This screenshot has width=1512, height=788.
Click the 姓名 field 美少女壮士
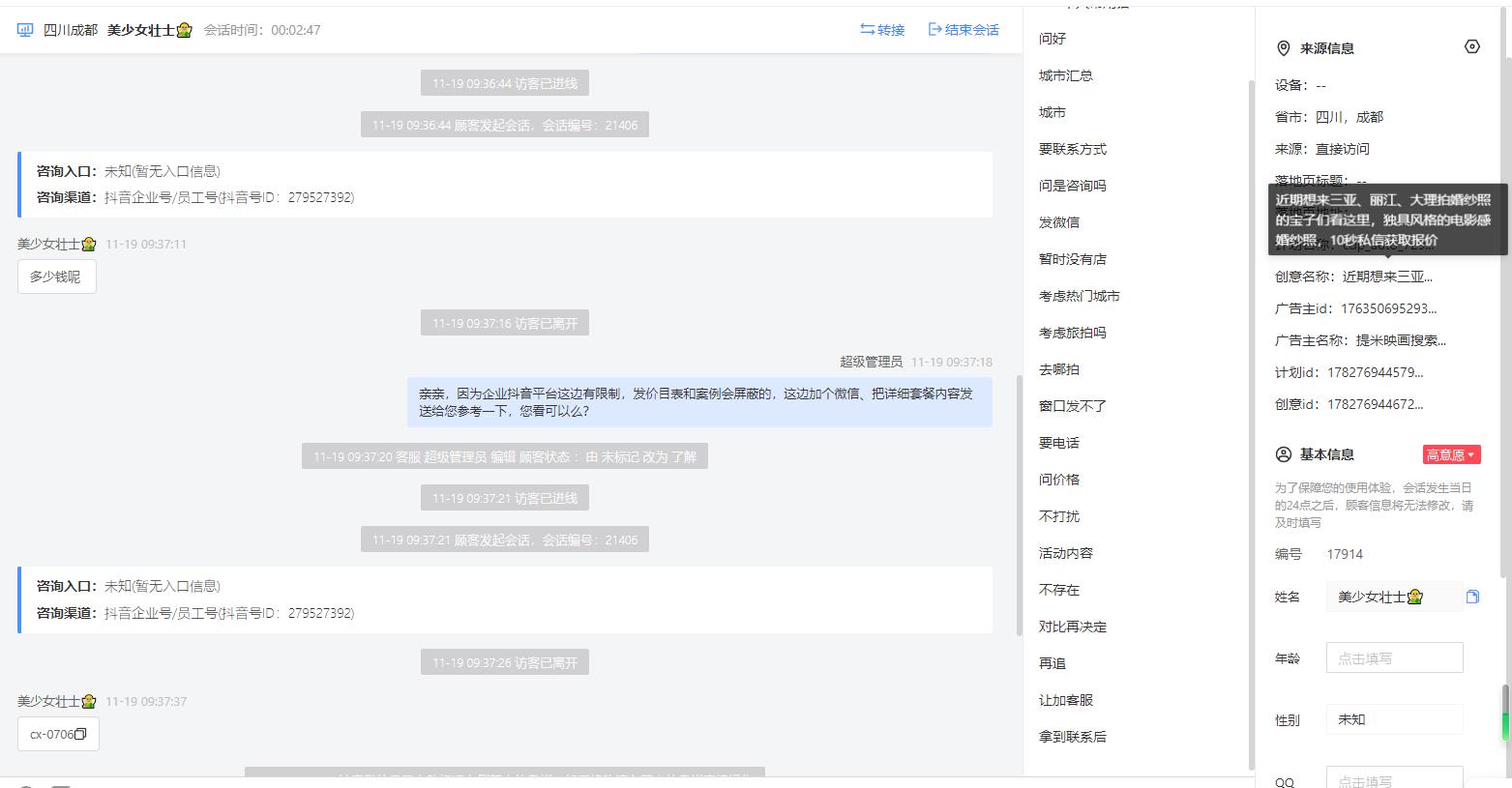tap(1394, 598)
